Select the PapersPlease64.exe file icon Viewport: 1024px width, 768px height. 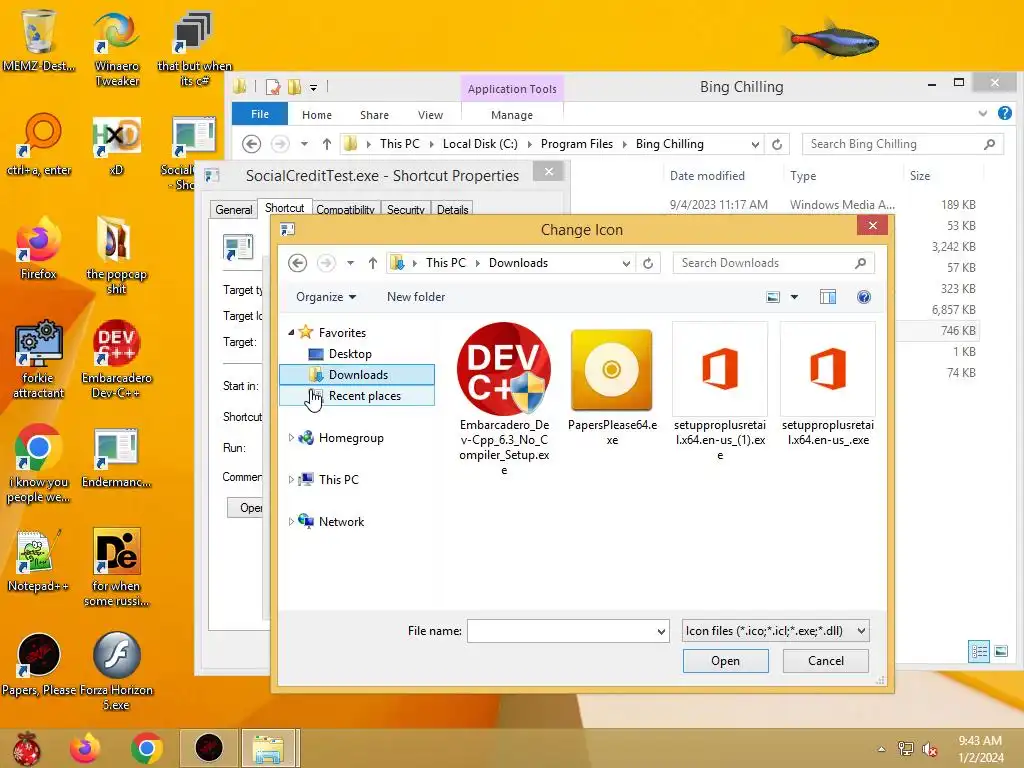point(611,370)
